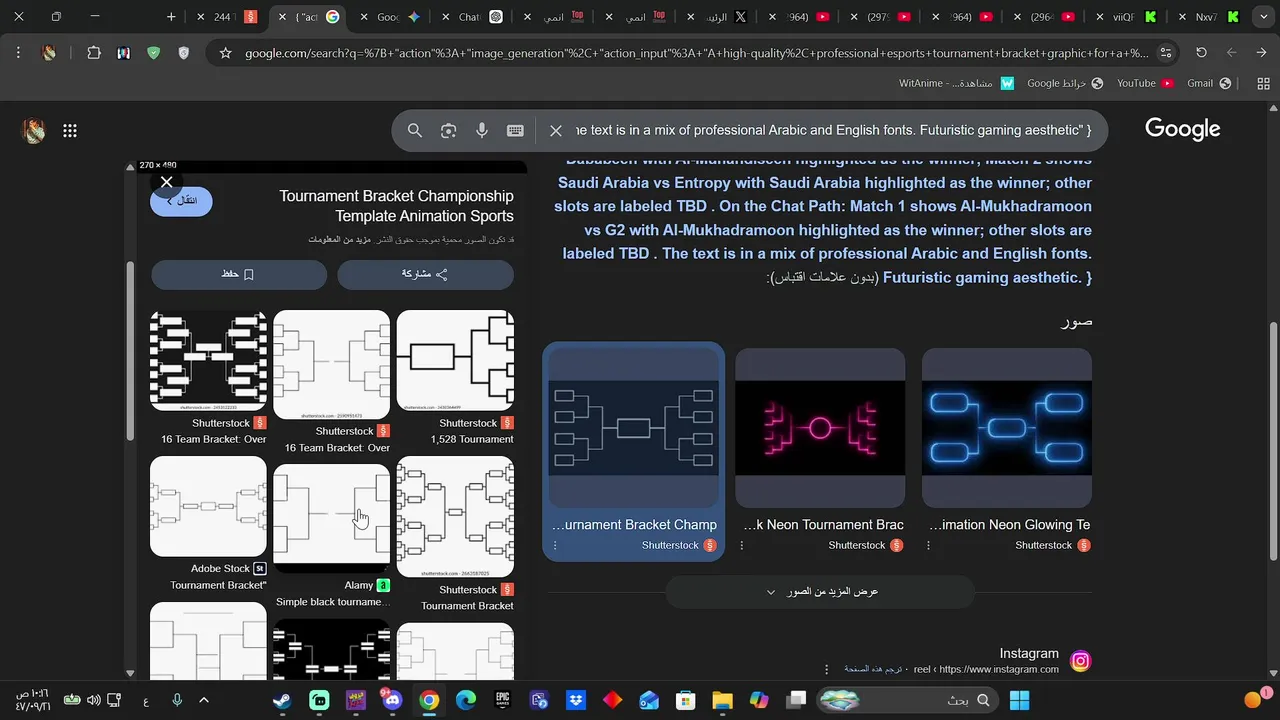Open the Google apps grid
This screenshot has height=720, width=1280.
70,130
